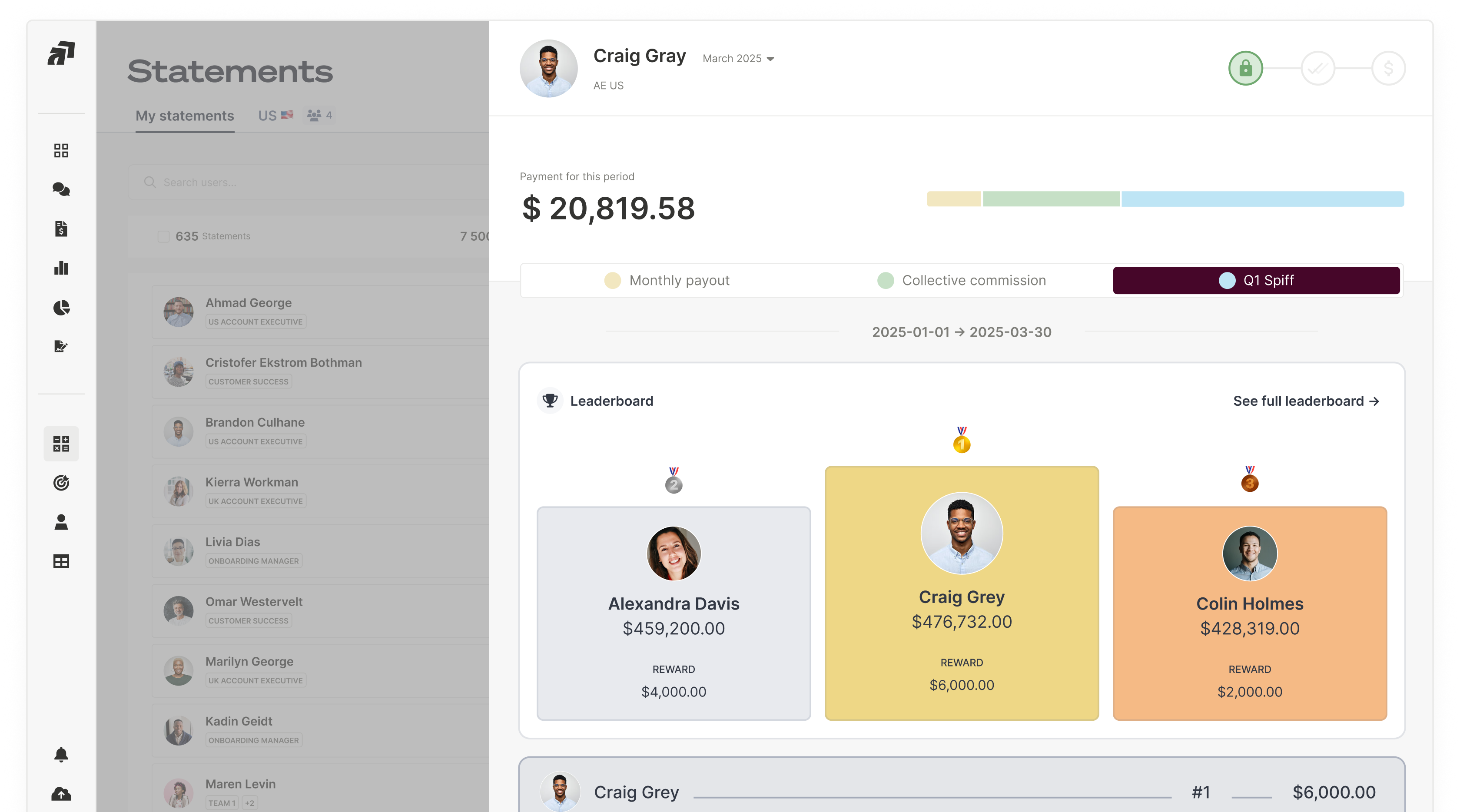Open the bar chart reports icon
Viewport: 1460px width, 812px height.
tap(61, 268)
